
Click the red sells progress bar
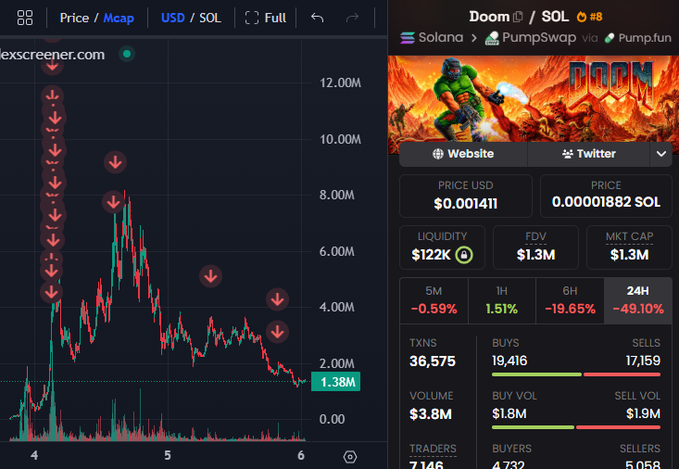tap(622, 374)
